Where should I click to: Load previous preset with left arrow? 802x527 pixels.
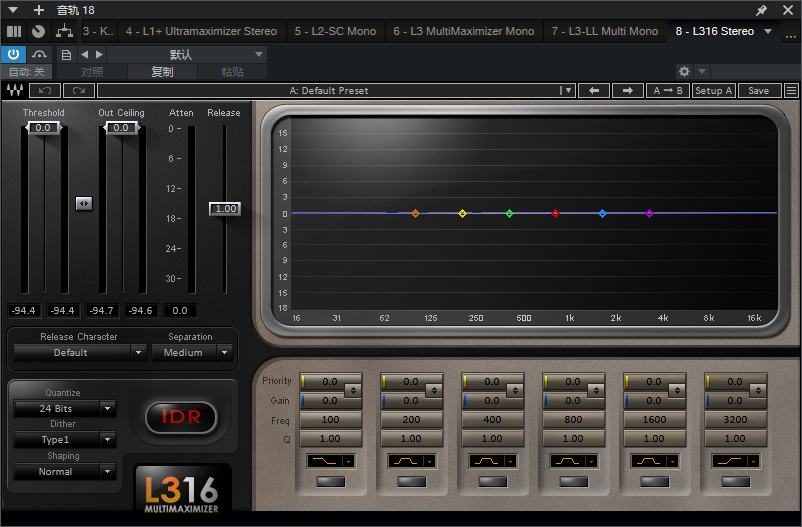pos(594,91)
